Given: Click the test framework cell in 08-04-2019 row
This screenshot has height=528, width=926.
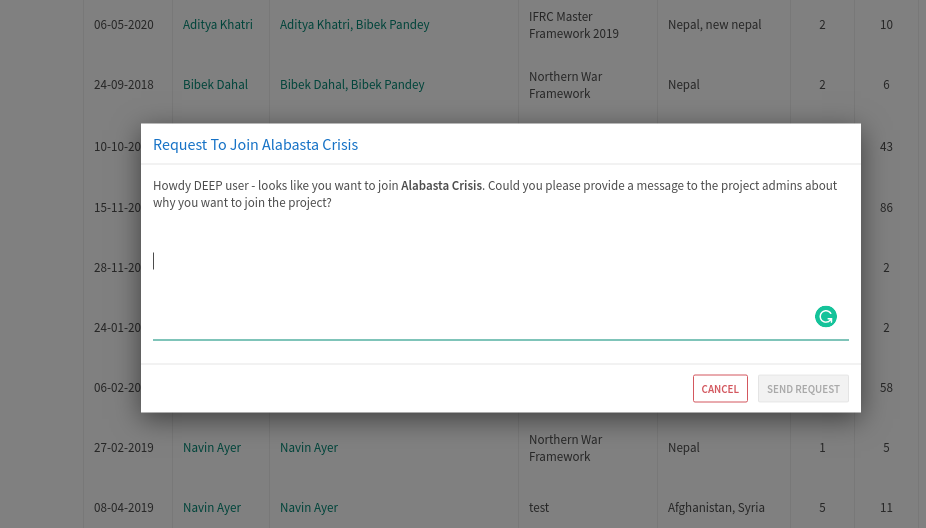Looking at the screenshot, I should (539, 508).
